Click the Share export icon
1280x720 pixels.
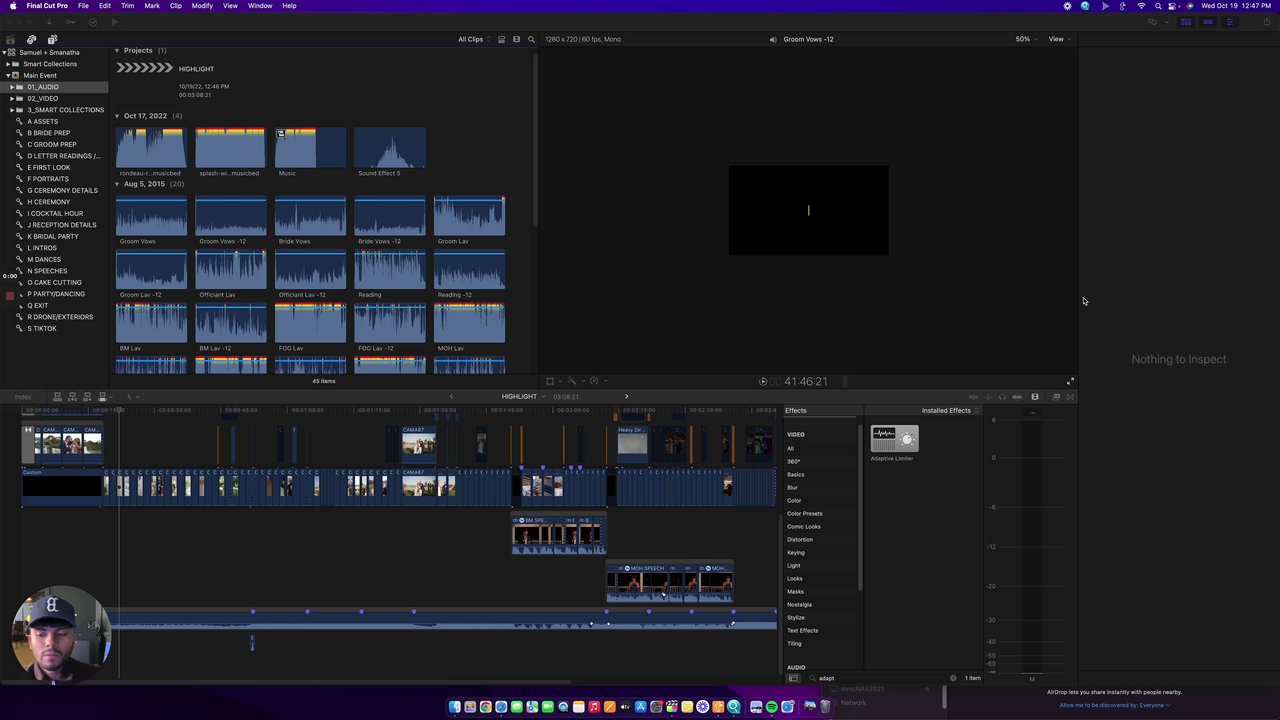pos(1267,22)
